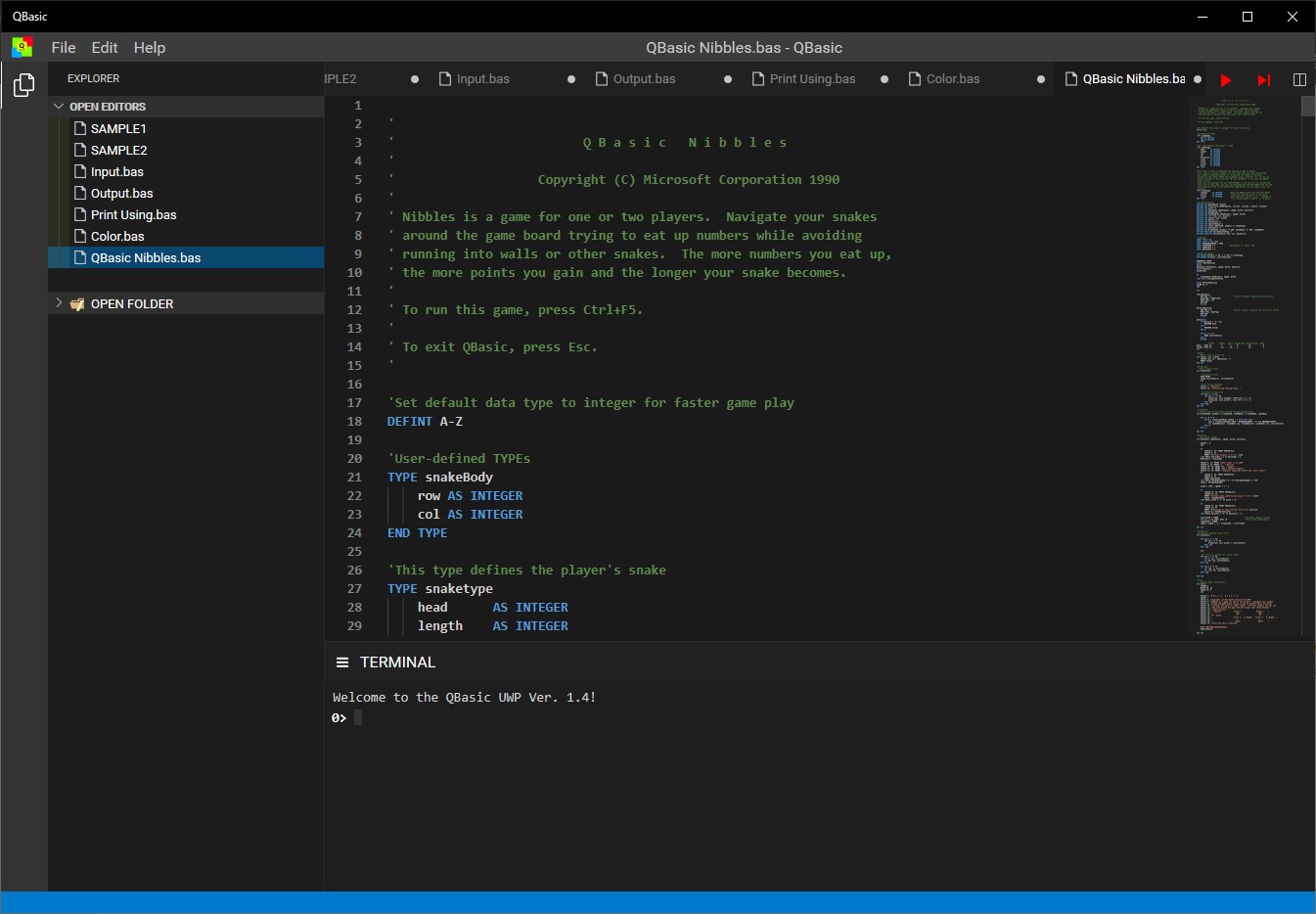
Task: Switch to the Output.bas editor tab
Action: 643,79
